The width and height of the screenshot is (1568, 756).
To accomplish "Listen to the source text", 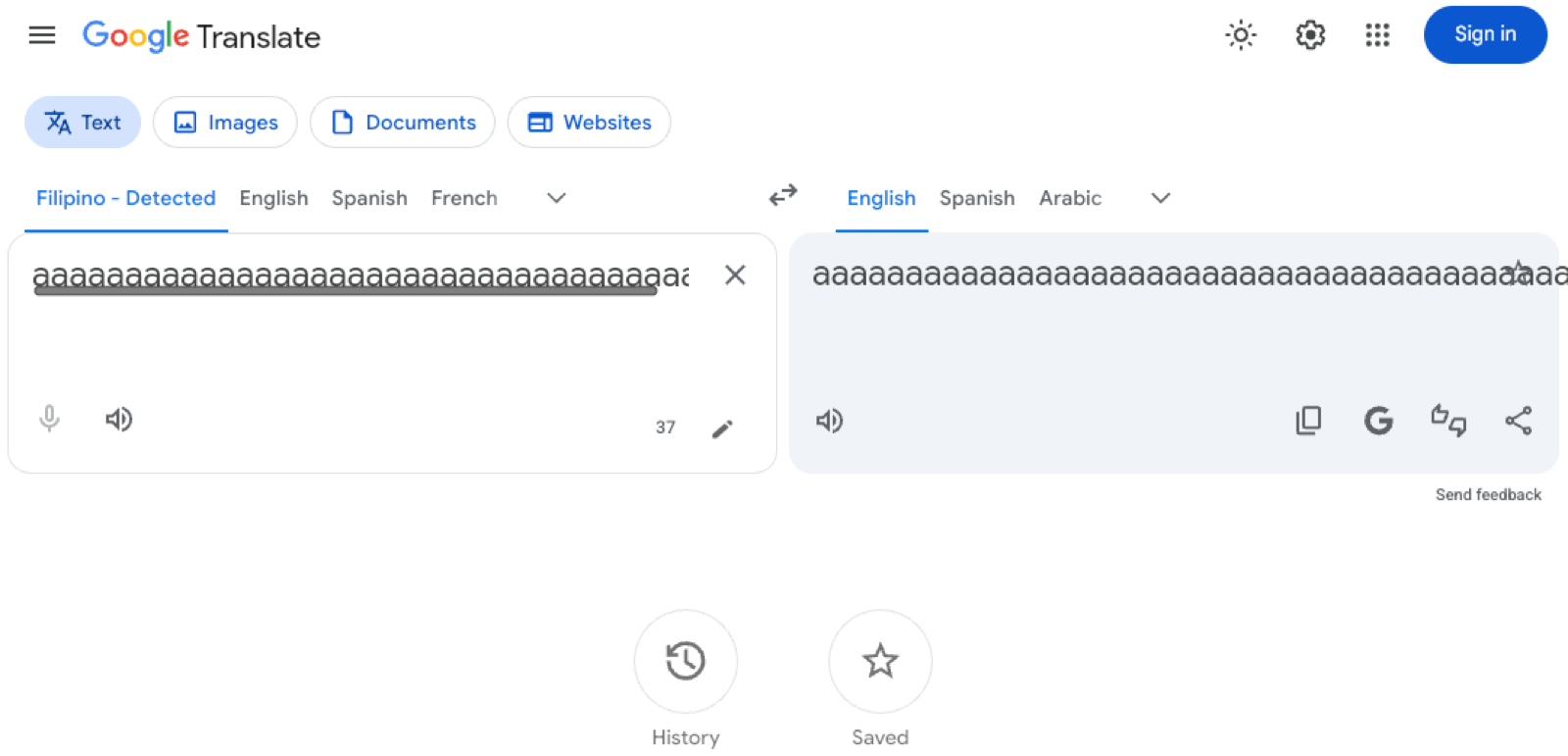I will pyautogui.click(x=119, y=420).
